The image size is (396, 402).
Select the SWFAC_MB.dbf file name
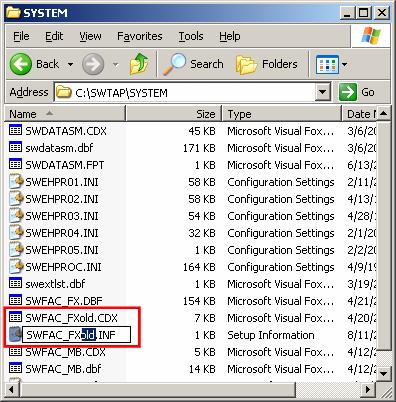[x=63, y=369]
